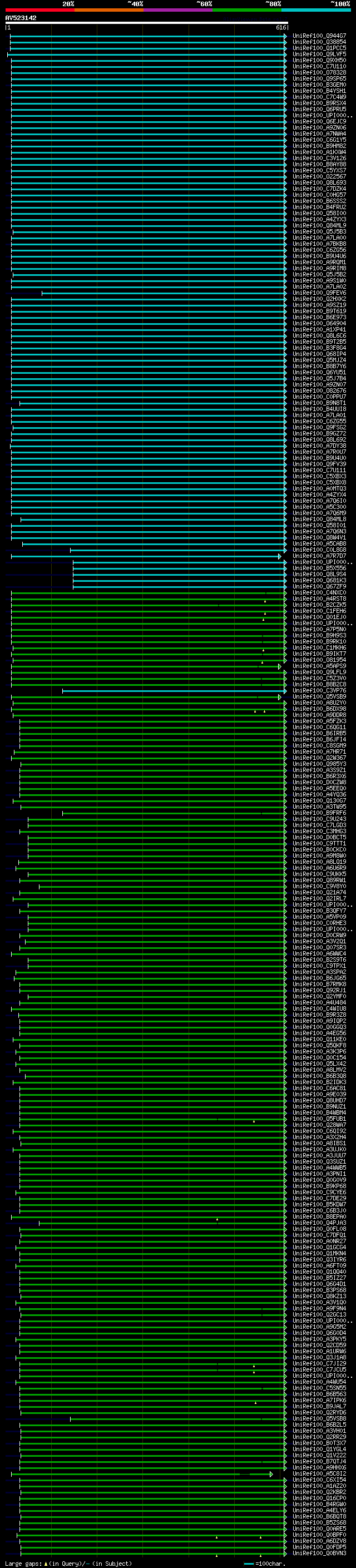Click the white query sequence bar

pyautogui.click(x=146, y=23)
